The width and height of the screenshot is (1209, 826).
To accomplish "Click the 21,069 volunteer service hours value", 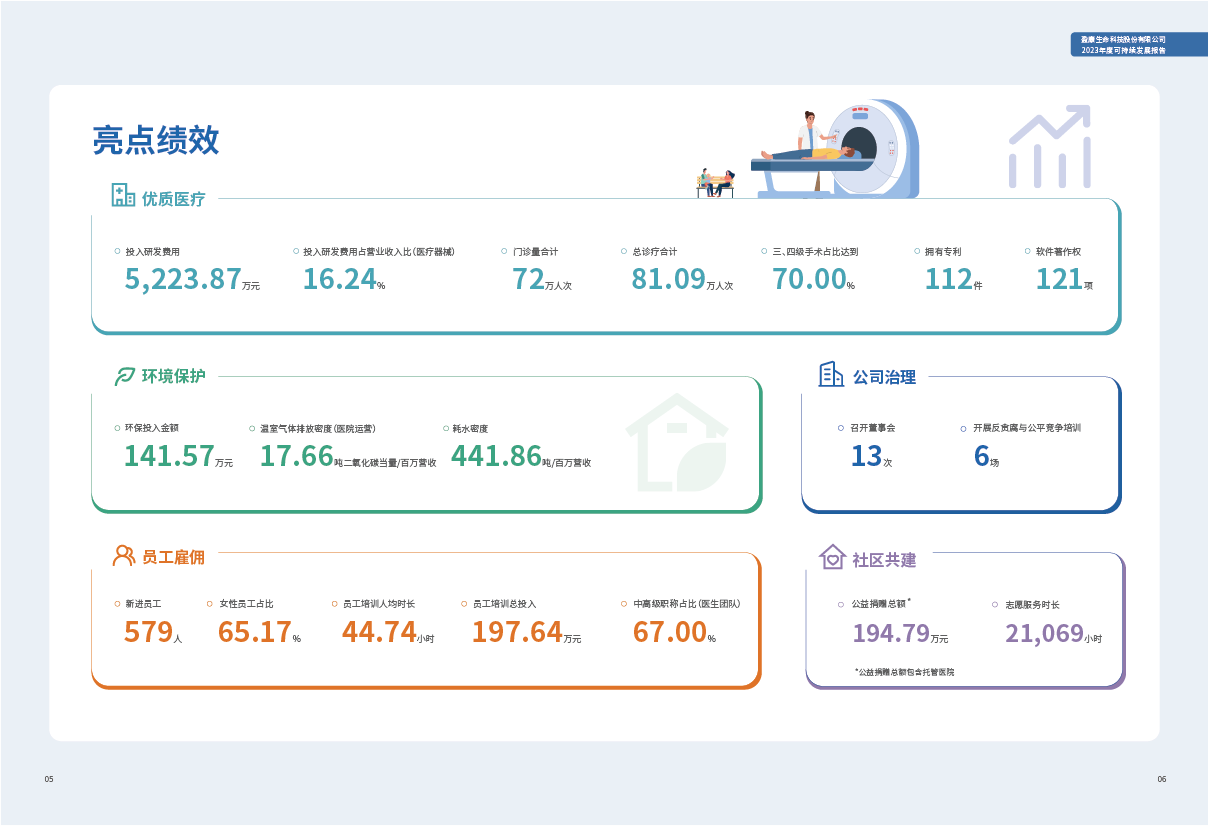I will pos(1044,633).
